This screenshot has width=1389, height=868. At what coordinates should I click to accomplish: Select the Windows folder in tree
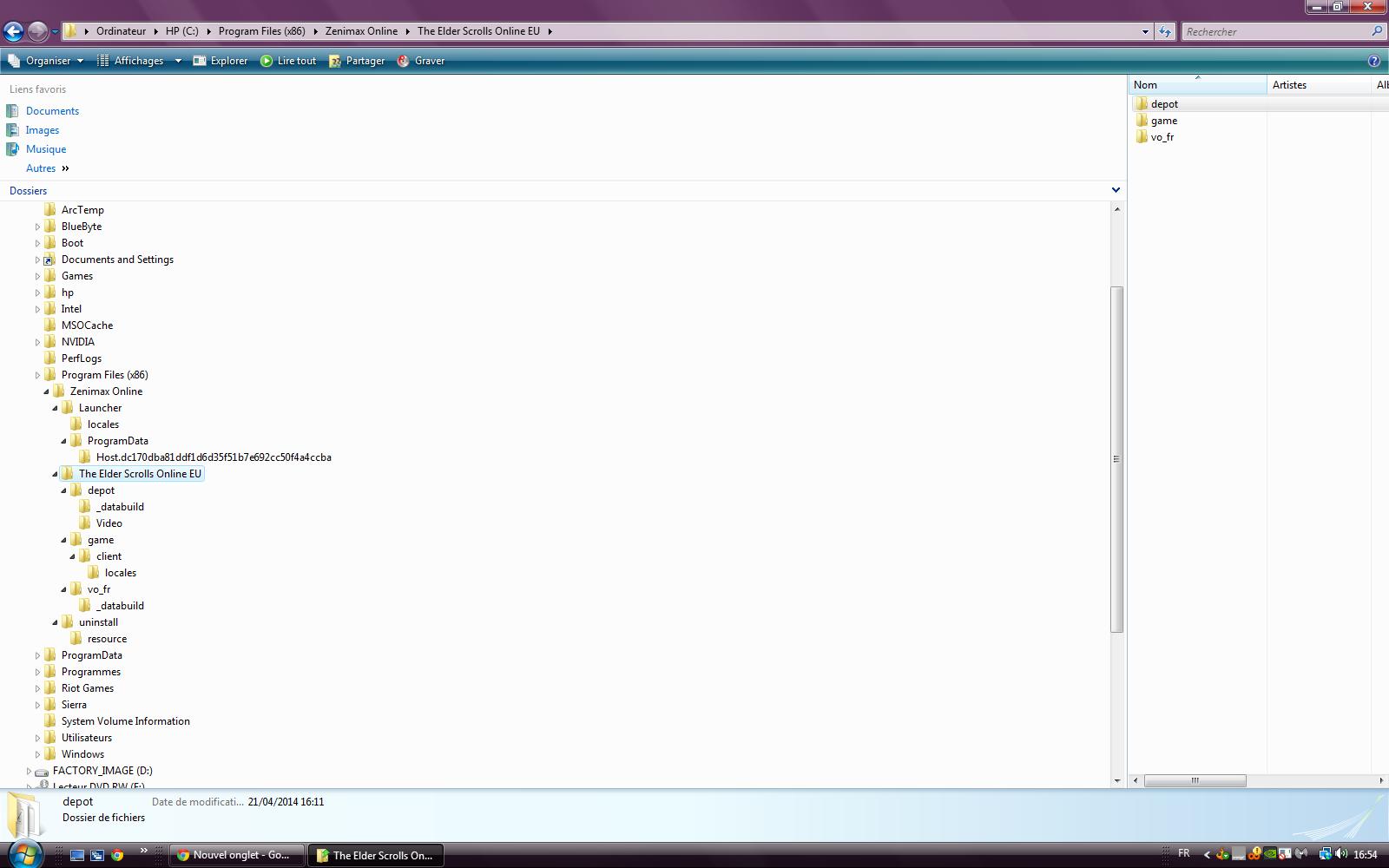point(82,754)
